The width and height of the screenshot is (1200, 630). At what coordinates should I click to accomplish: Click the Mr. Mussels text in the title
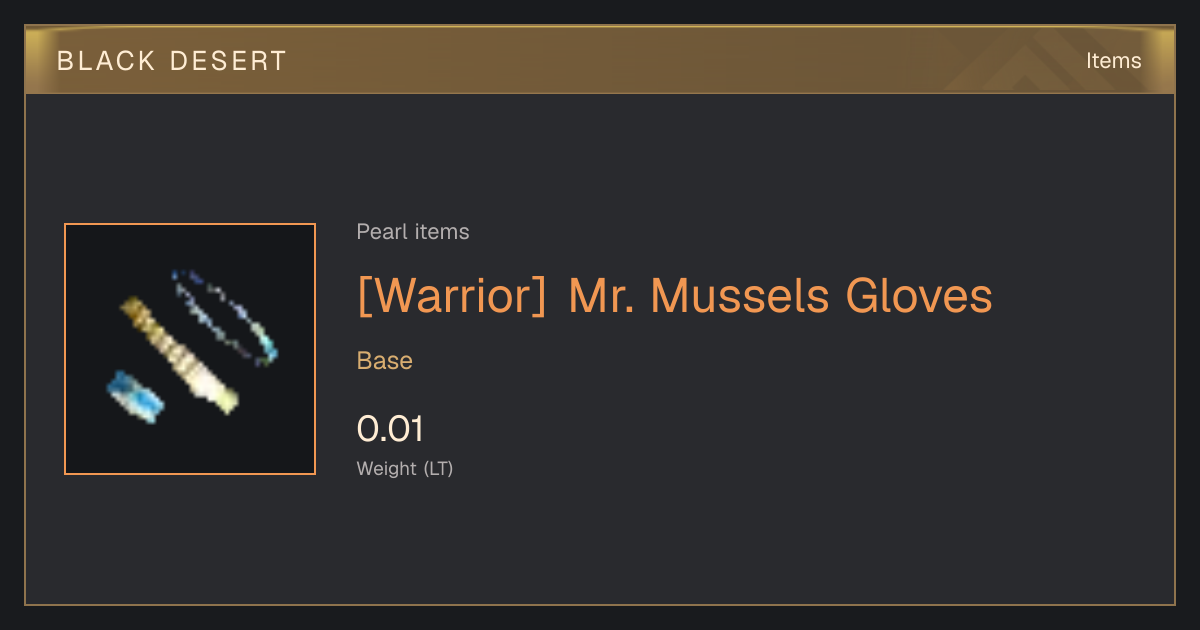tap(699, 296)
